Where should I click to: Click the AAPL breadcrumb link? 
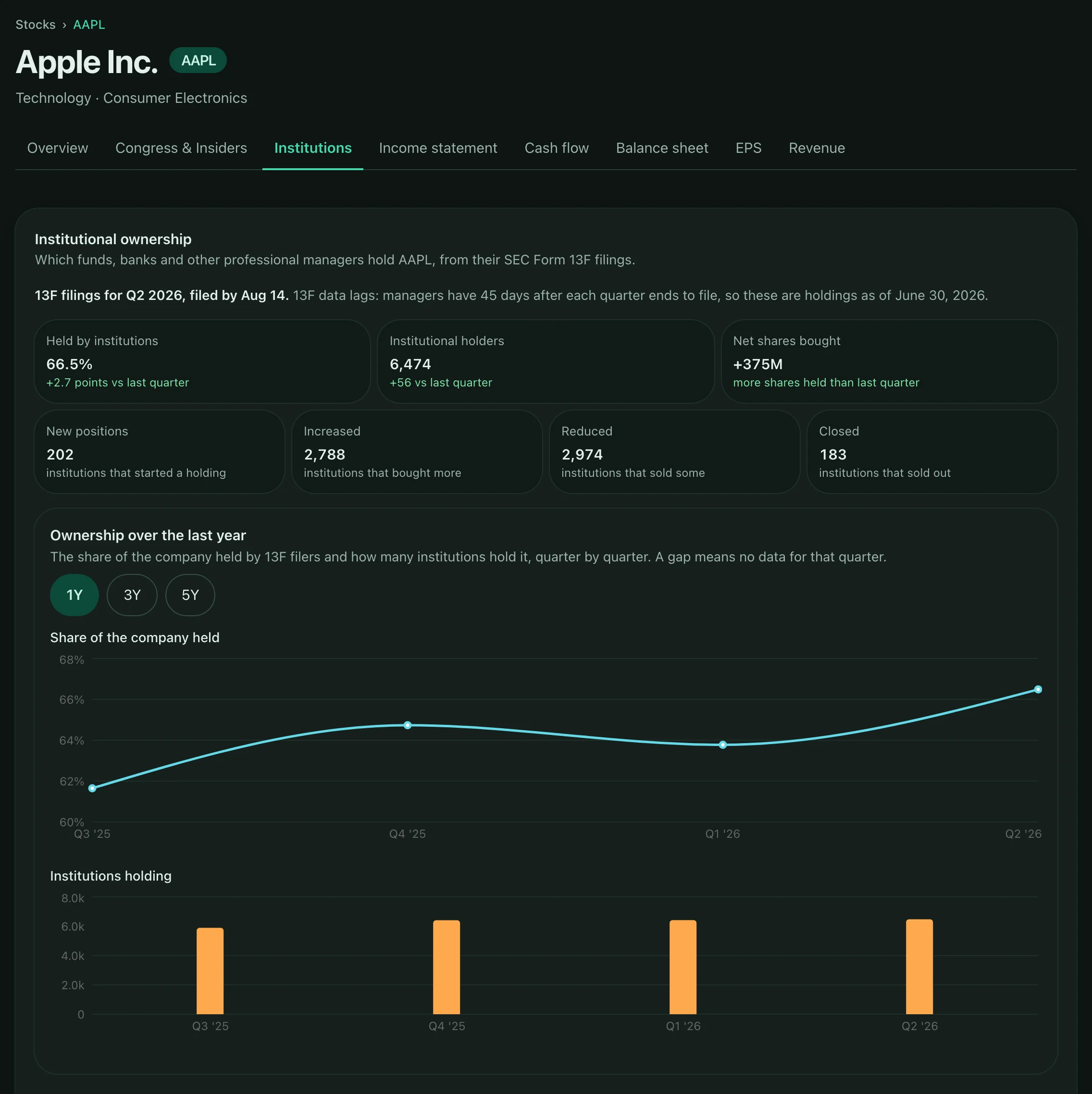point(89,25)
